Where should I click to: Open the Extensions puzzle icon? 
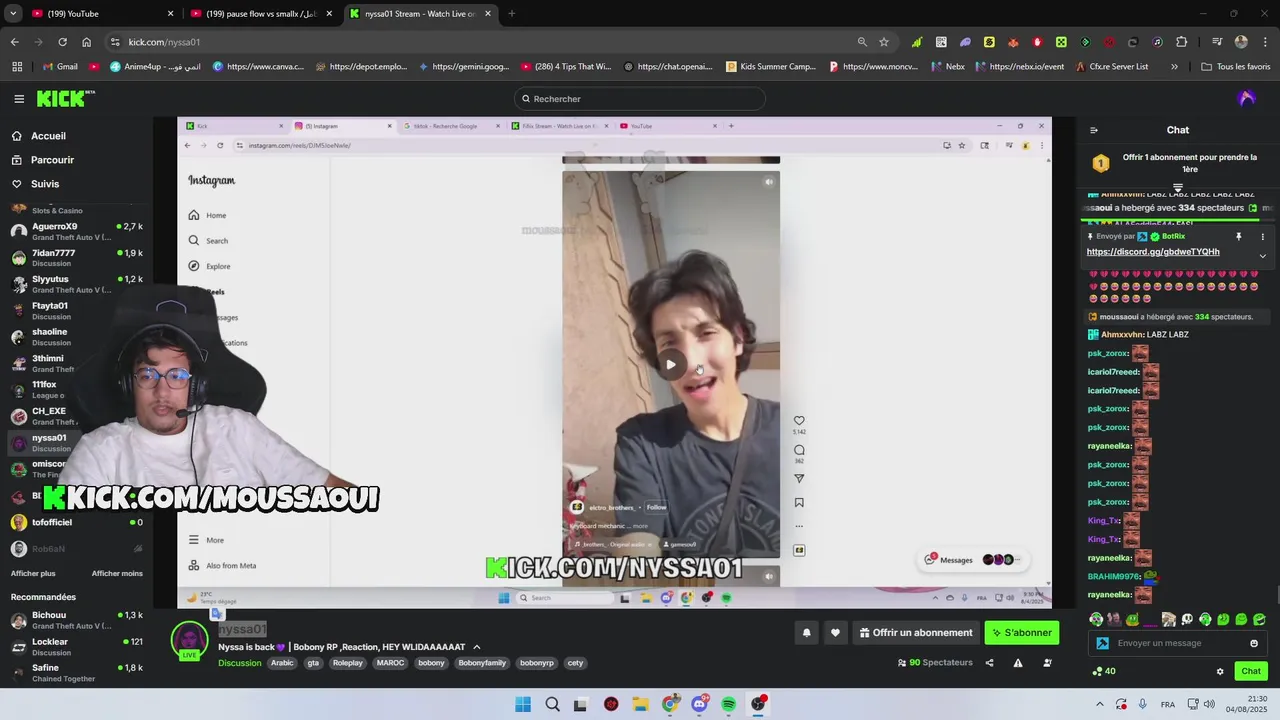(x=1181, y=42)
